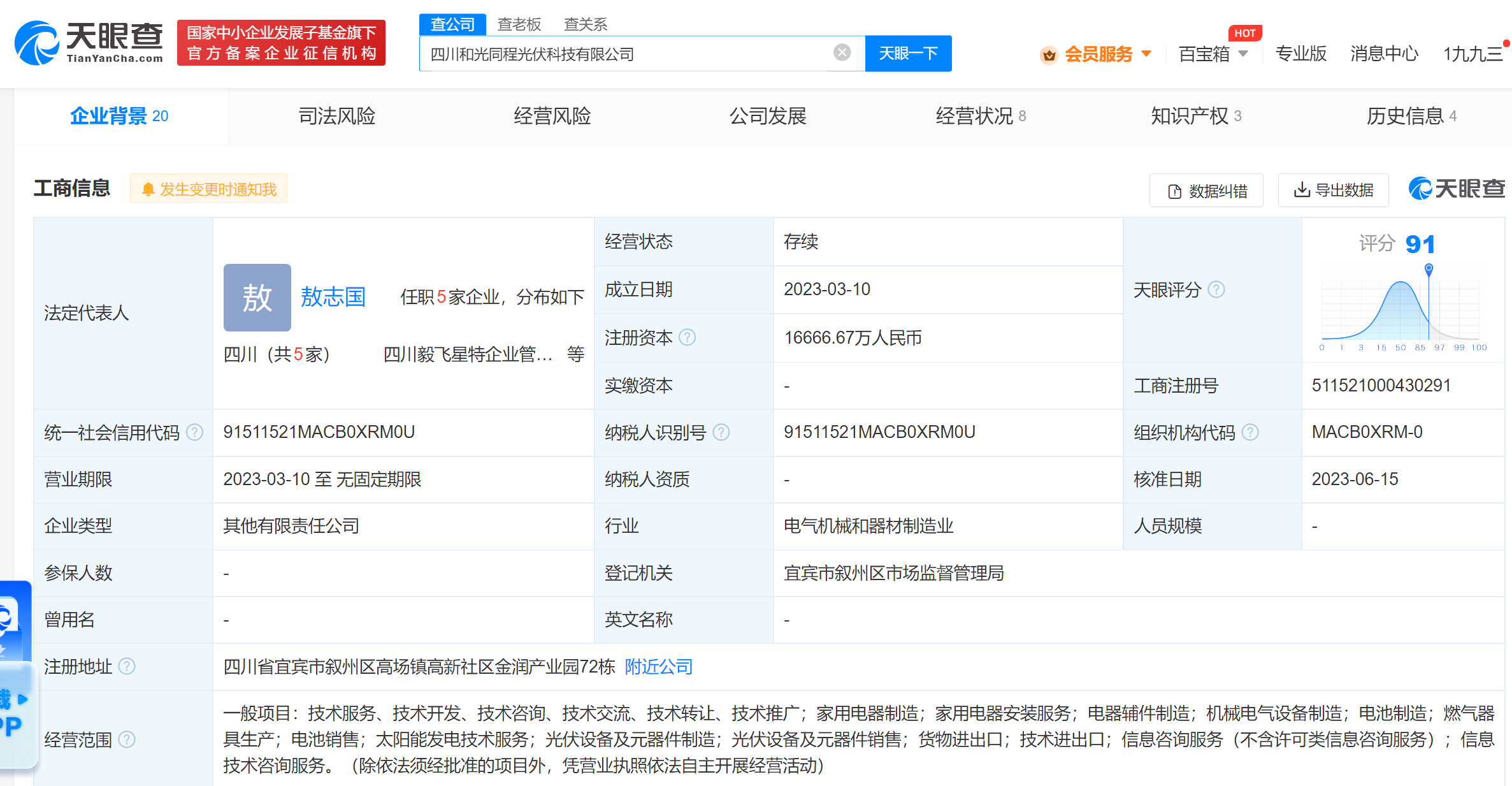The width and height of the screenshot is (1512, 786).
Task: Open the 1九九三 user account
Action: tap(1473, 54)
